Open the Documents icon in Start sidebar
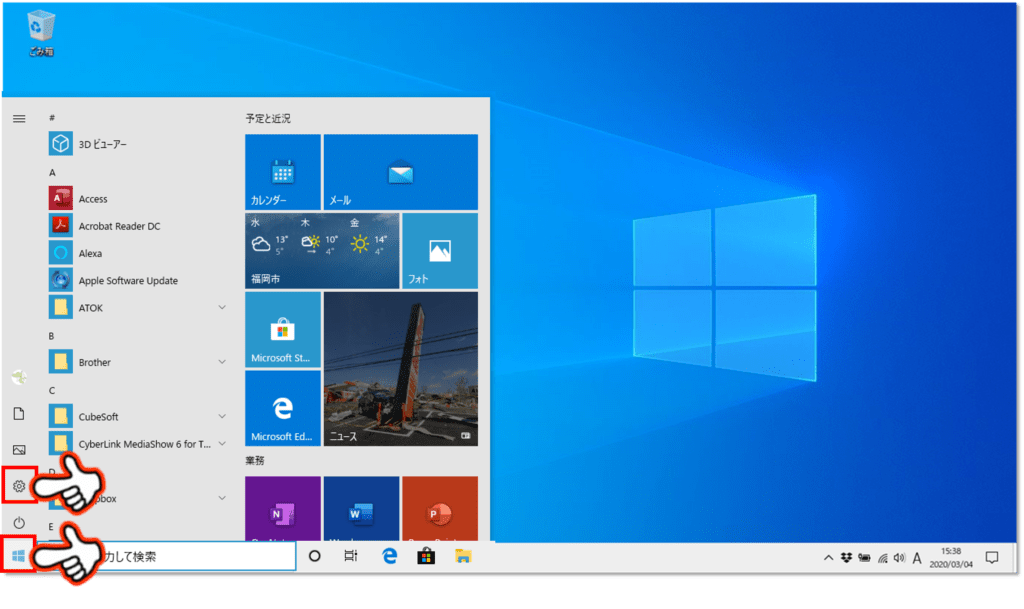Screen dimensions: 1024x609 click(18, 414)
